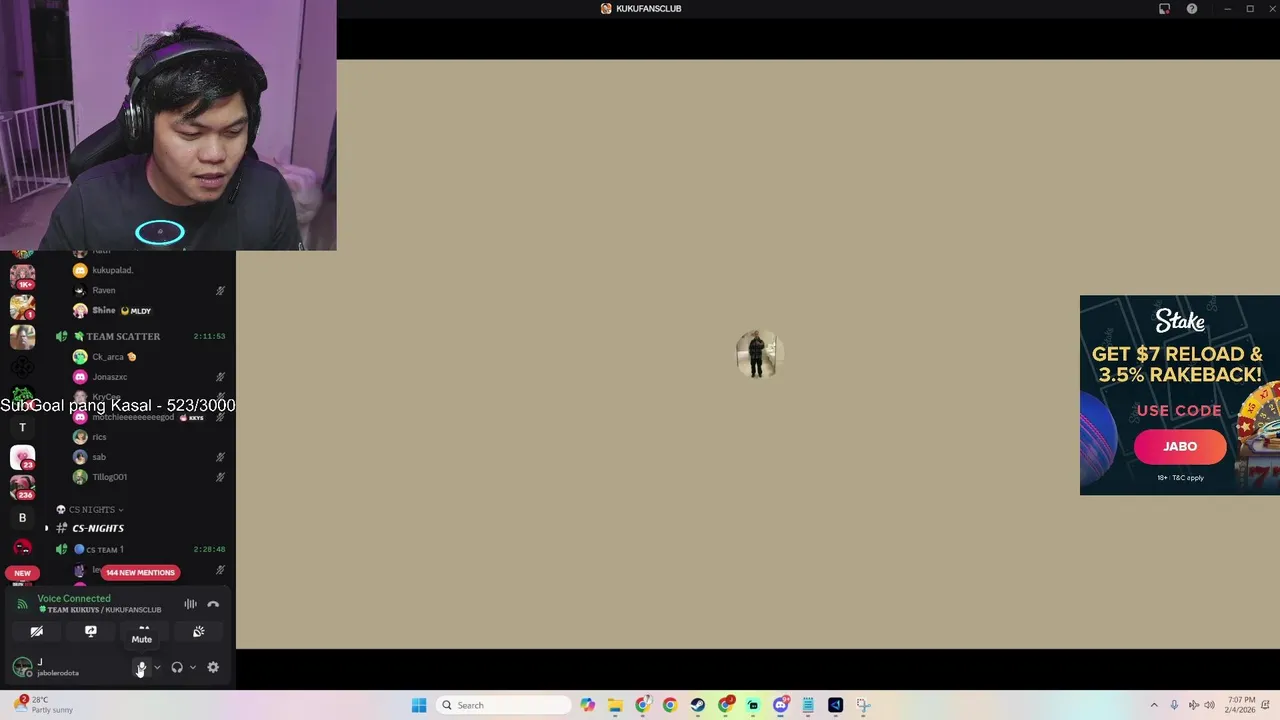The height and width of the screenshot is (720, 1280).
Task: Open Copilot from taskbar
Action: 587,705
